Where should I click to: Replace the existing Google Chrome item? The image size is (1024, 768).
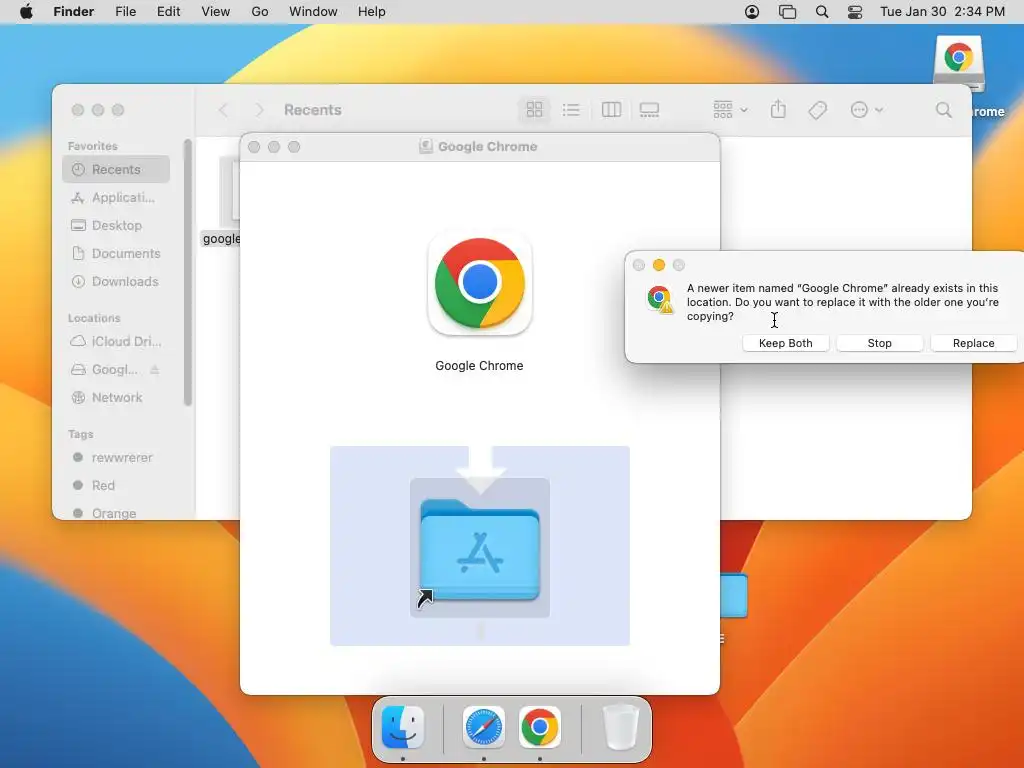coord(973,343)
